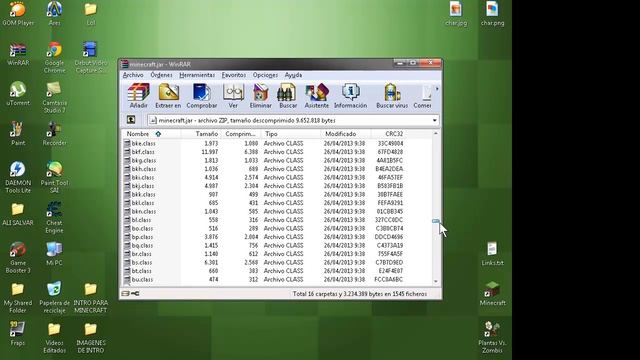640x360 pixels.
Task: Click the Información toolbar icon
Action: click(x=351, y=96)
